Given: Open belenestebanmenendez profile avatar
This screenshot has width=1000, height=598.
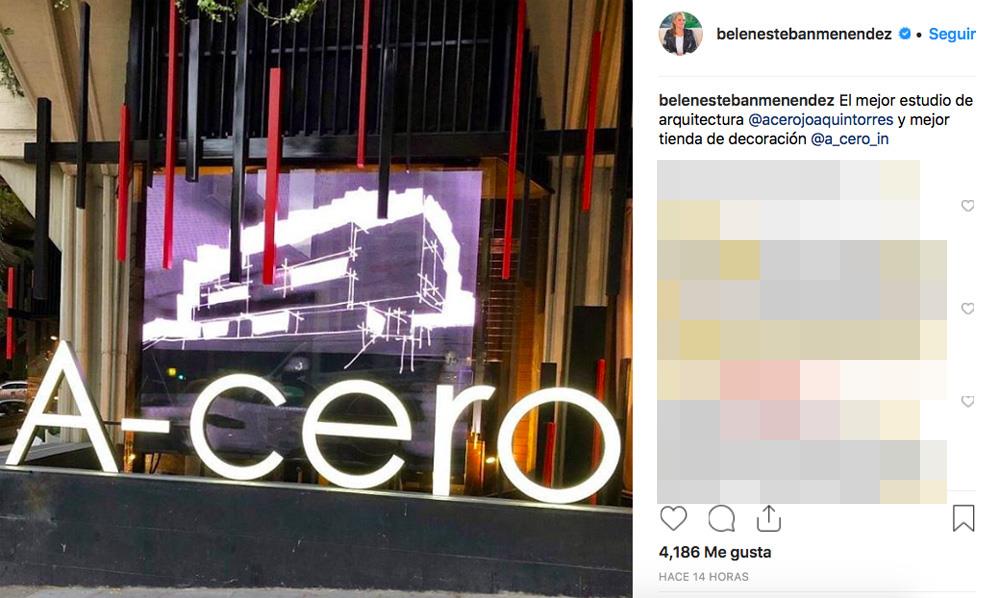Looking at the screenshot, I should coord(680,33).
